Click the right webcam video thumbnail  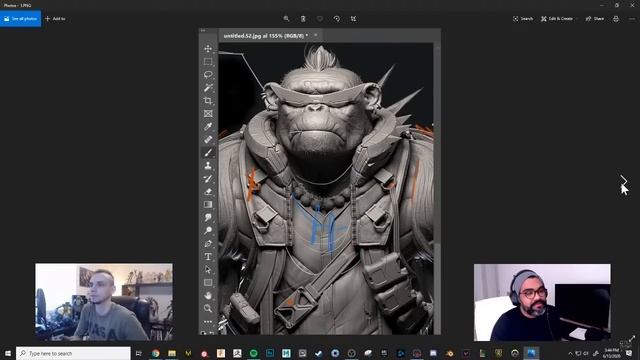coord(542,302)
